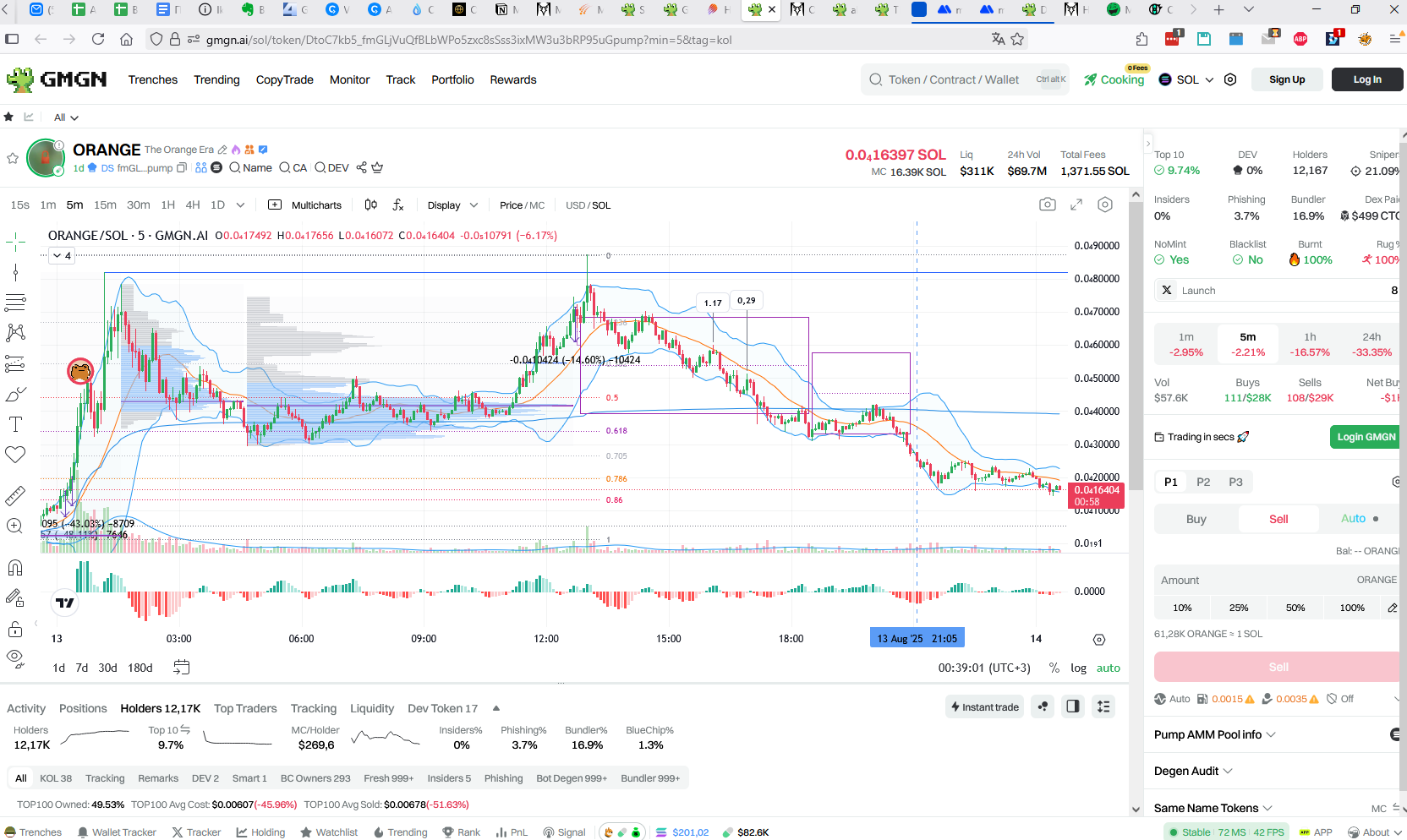Open the date range calendar icon
1407x840 pixels.
coord(181,667)
